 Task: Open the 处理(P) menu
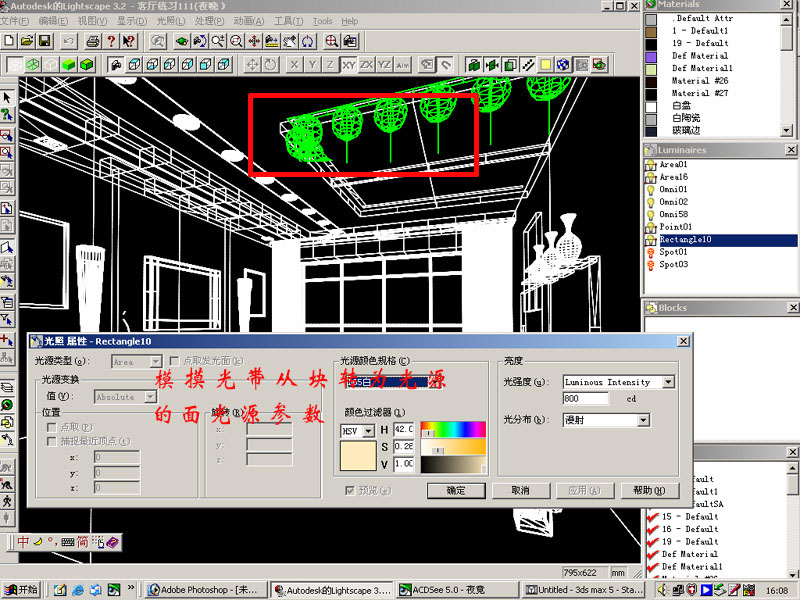tap(209, 21)
